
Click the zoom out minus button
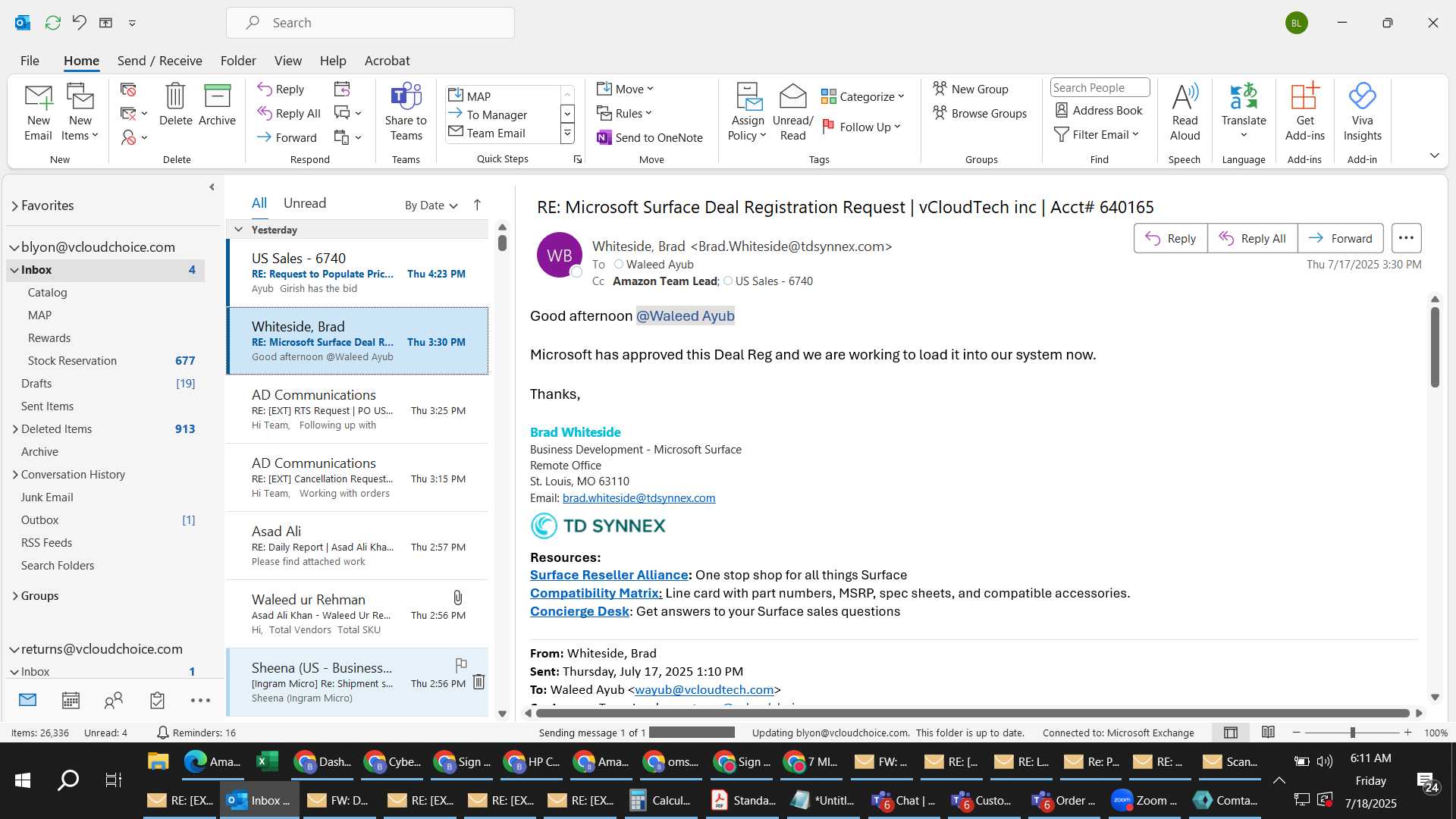coord(1296,733)
